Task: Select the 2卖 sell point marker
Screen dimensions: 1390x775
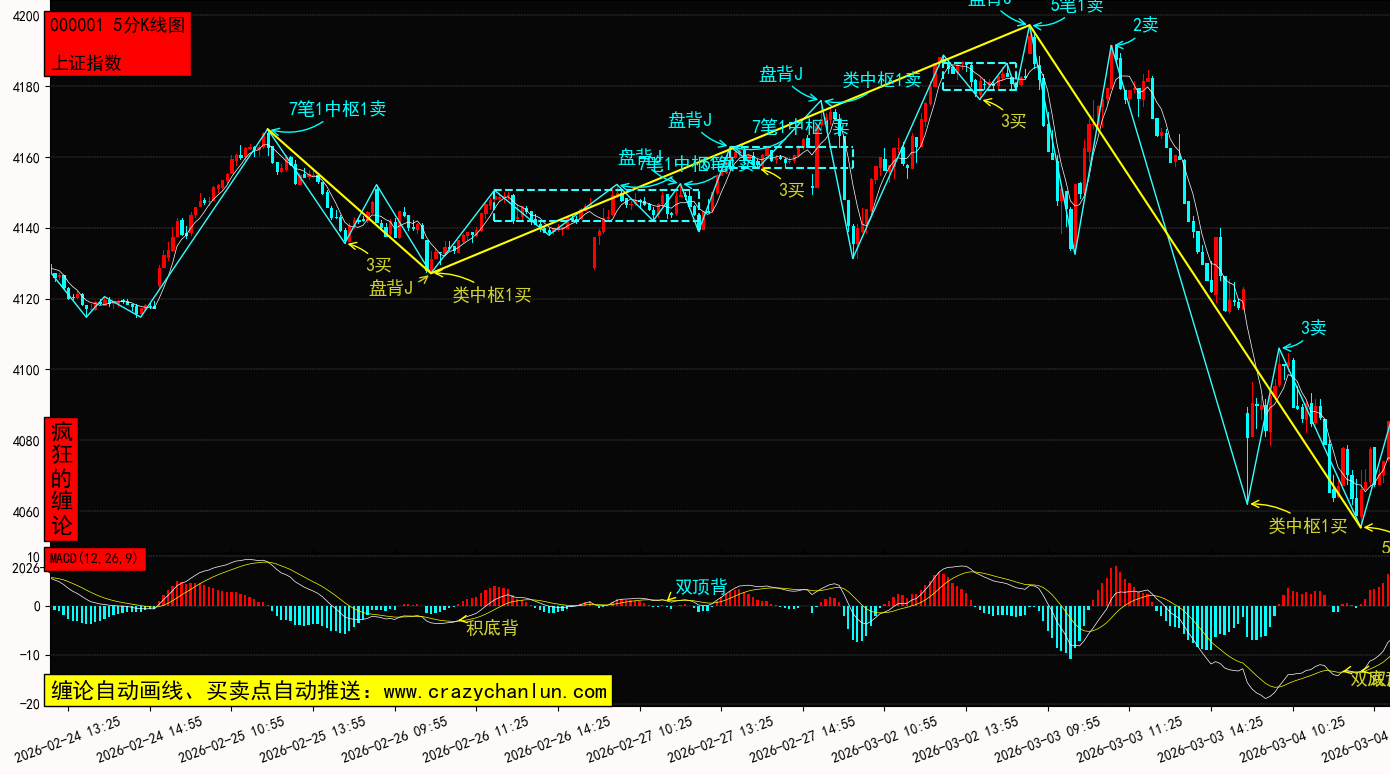Action: [1145, 26]
